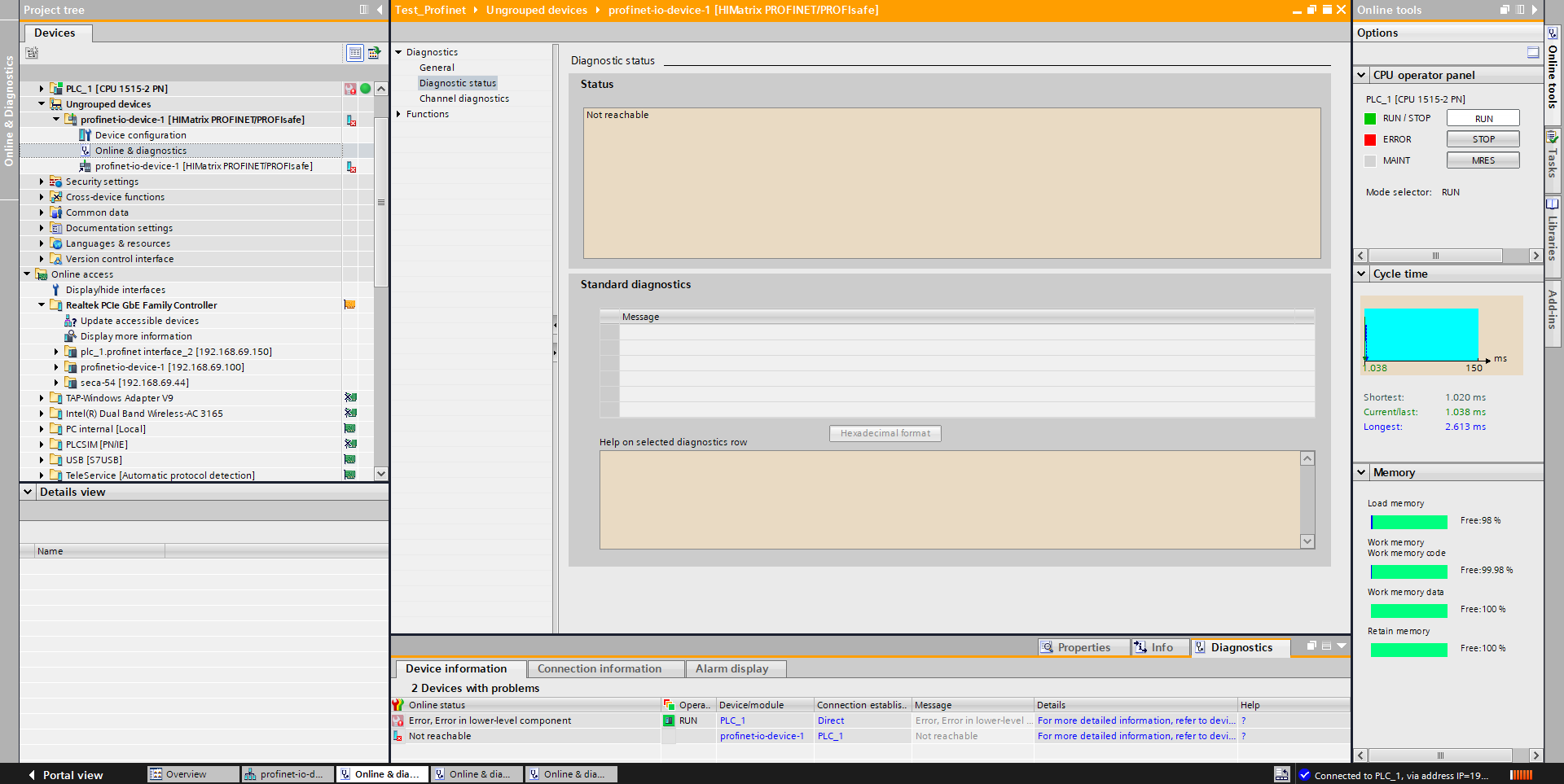Switch to Portal view
This screenshot has width=1564, height=784.
click(65, 774)
